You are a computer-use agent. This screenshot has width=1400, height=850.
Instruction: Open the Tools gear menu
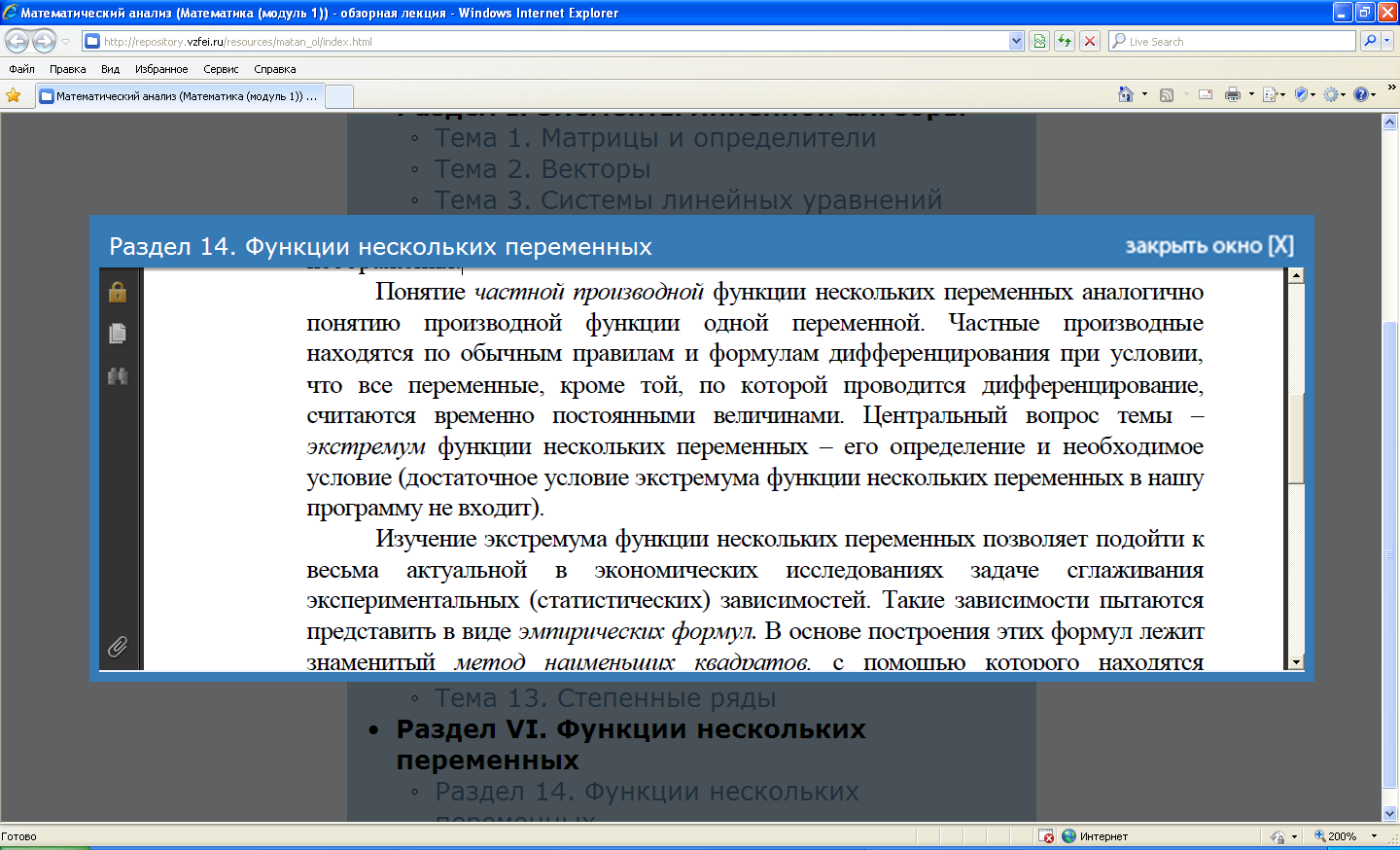click(1334, 94)
